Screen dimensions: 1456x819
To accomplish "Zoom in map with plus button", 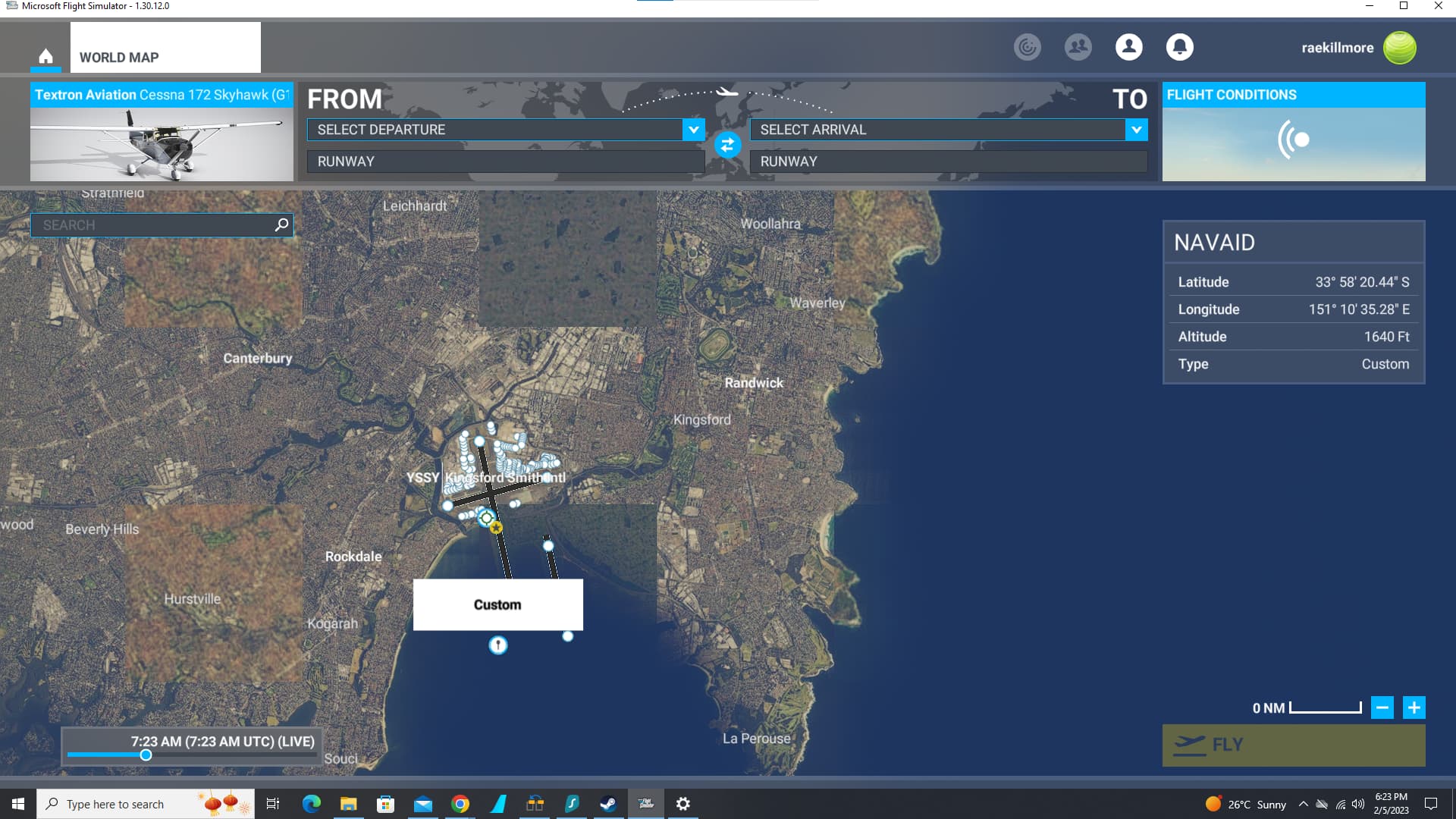I will tap(1414, 708).
